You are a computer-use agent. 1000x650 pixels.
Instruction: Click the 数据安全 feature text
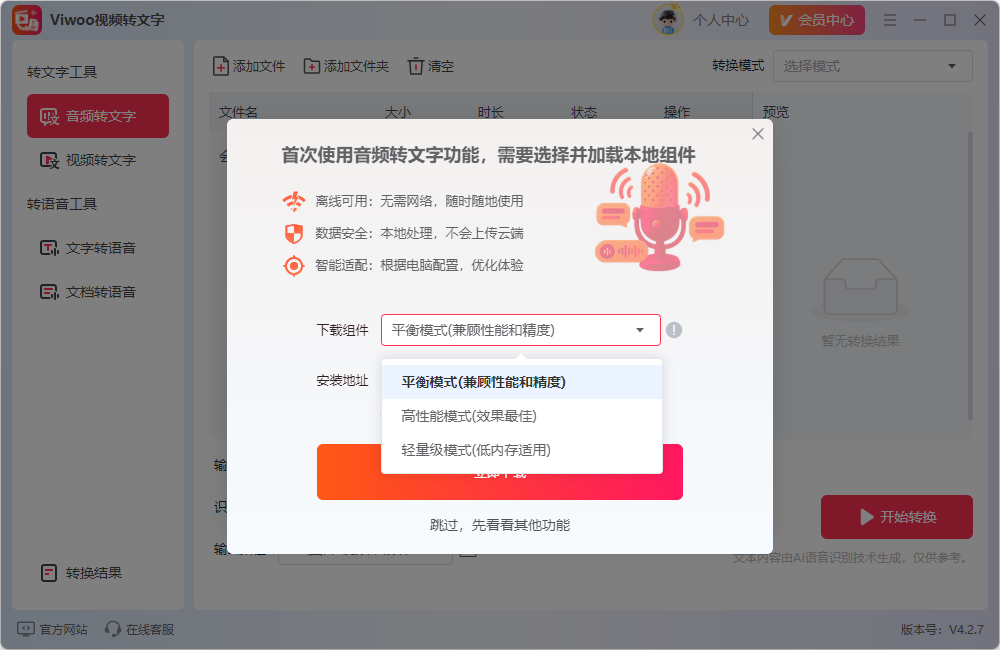[x=419, y=233]
